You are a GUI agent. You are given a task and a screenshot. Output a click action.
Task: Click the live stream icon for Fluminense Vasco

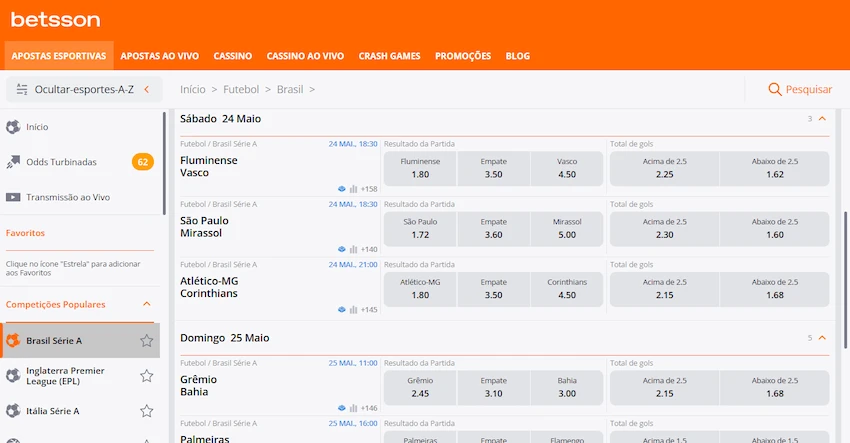pyautogui.click(x=342, y=189)
